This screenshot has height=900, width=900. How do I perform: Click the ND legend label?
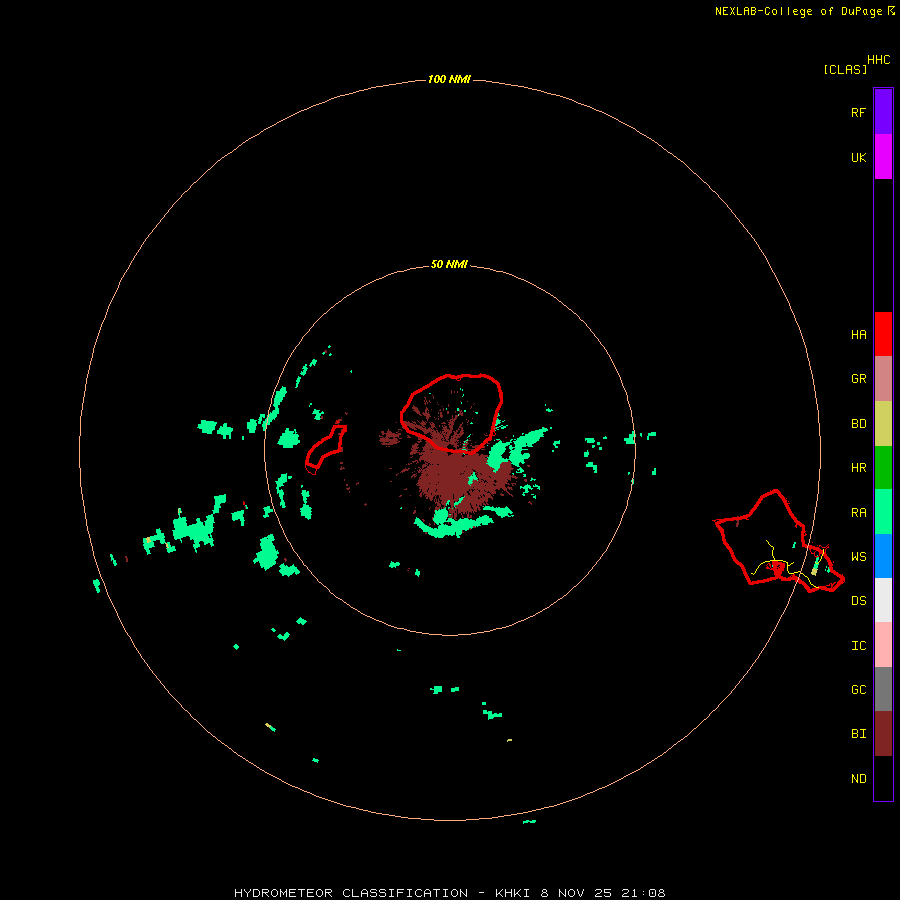pyautogui.click(x=858, y=779)
